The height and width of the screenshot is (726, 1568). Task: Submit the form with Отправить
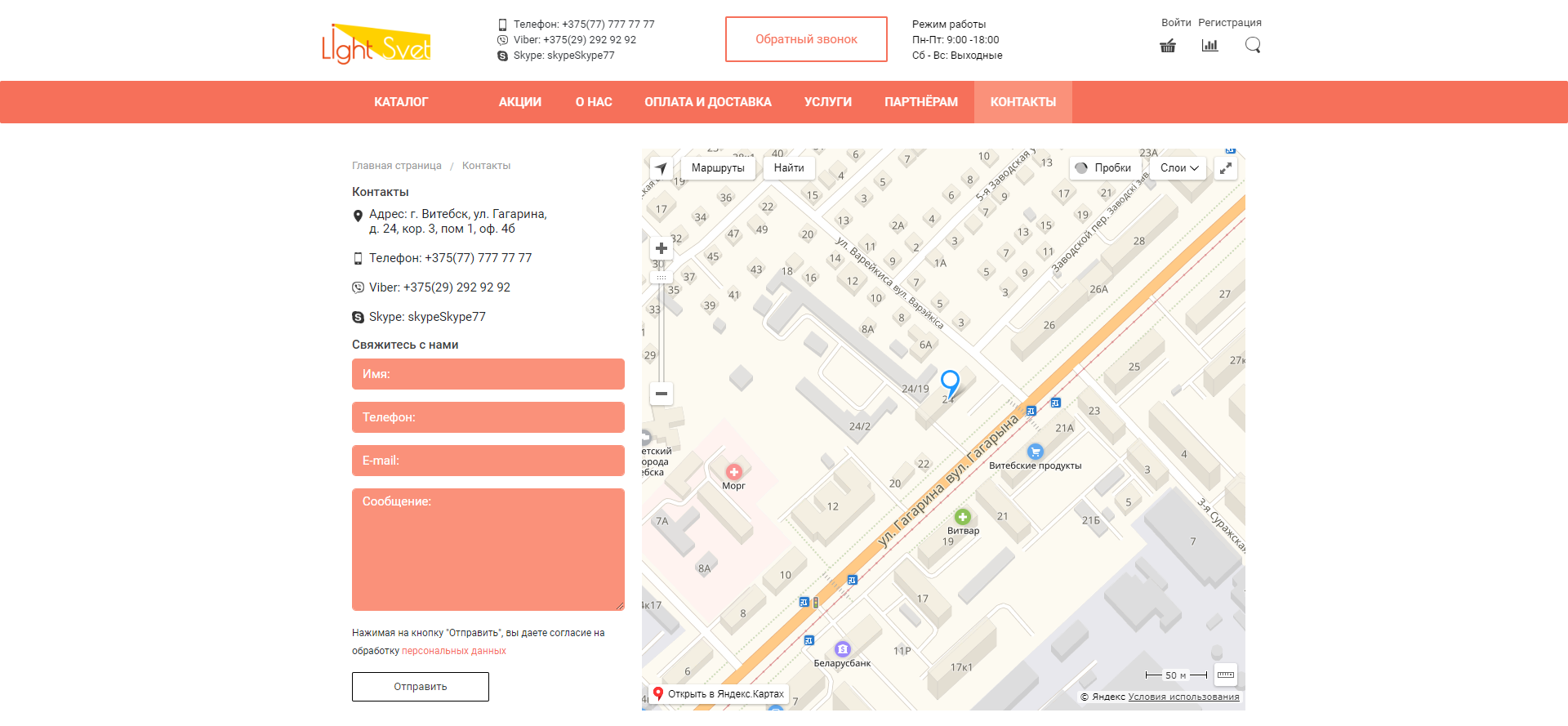(421, 687)
